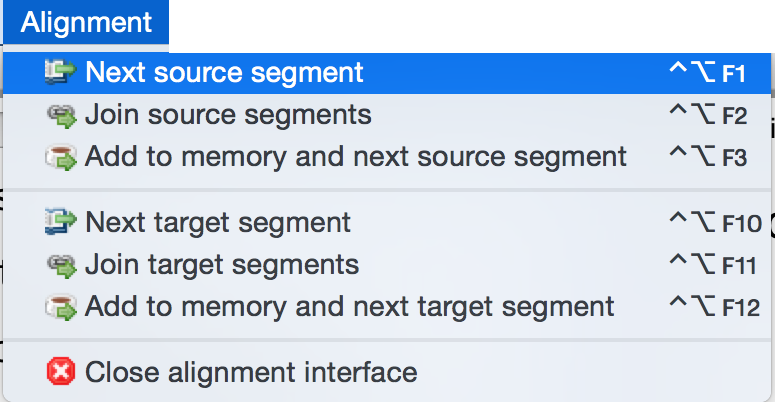Viewport: 775px width, 402px height.
Task: Choose the "Join target segments" label
Action: point(222,265)
